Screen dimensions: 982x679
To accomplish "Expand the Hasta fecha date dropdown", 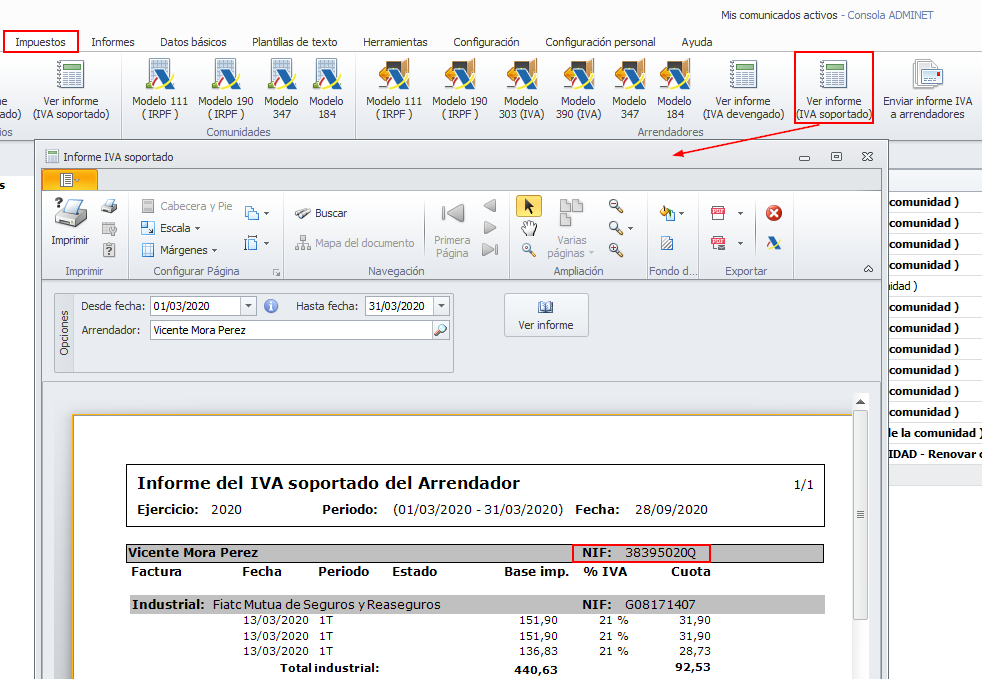I will pyautogui.click(x=442, y=306).
